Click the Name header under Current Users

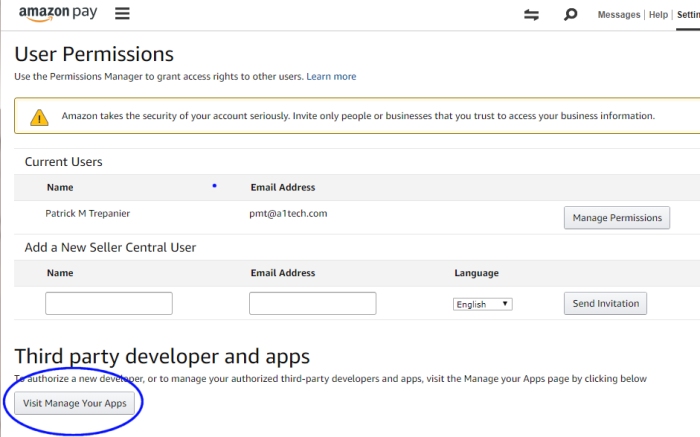pyautogui.click(x=60, y=187)
